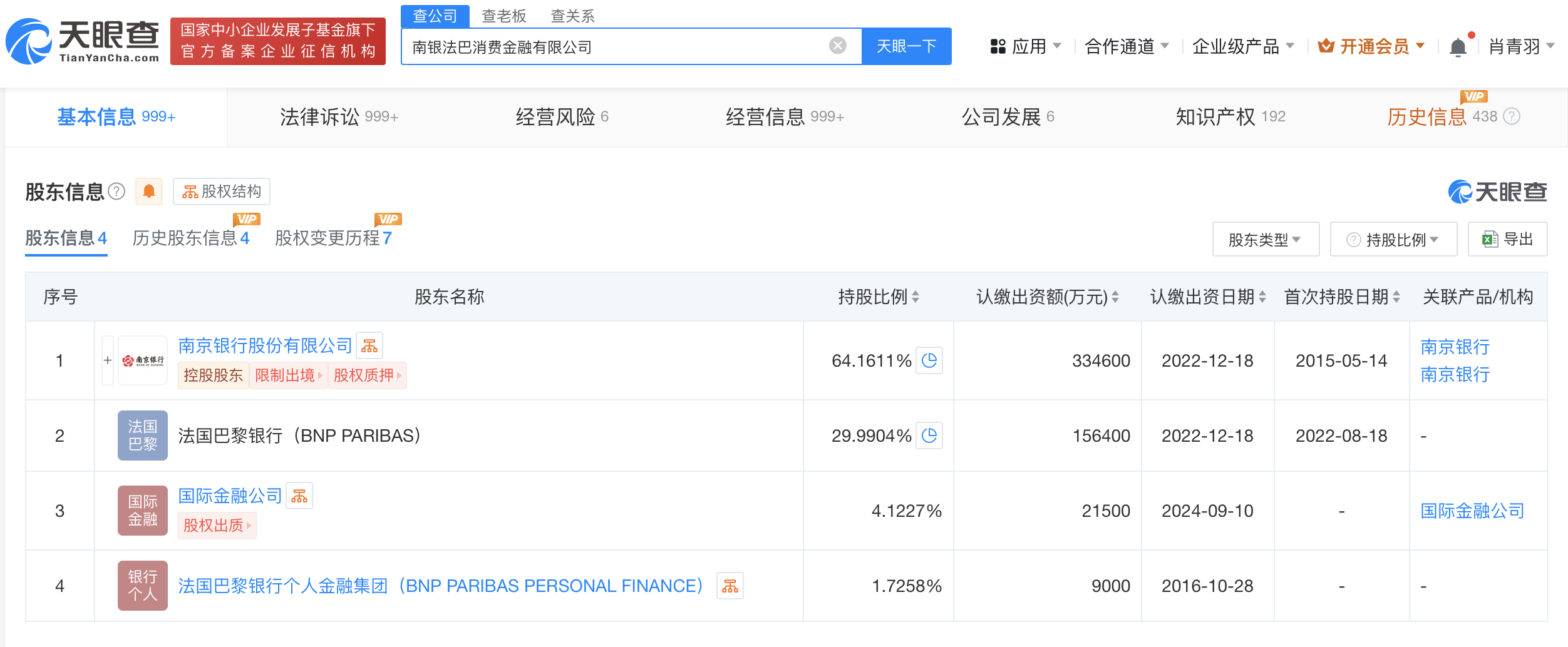Open pie chart icon for 29.9904%
This screenshot has width=1568, height=647.
pyautogui.click(x=929, y=436)
